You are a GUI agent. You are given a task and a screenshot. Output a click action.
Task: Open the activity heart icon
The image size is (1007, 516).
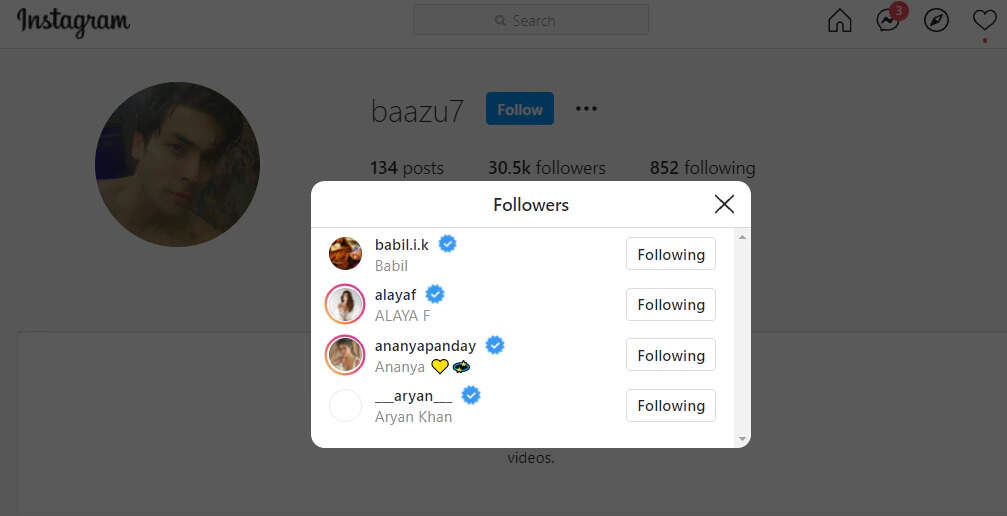[x=985, y=21]
